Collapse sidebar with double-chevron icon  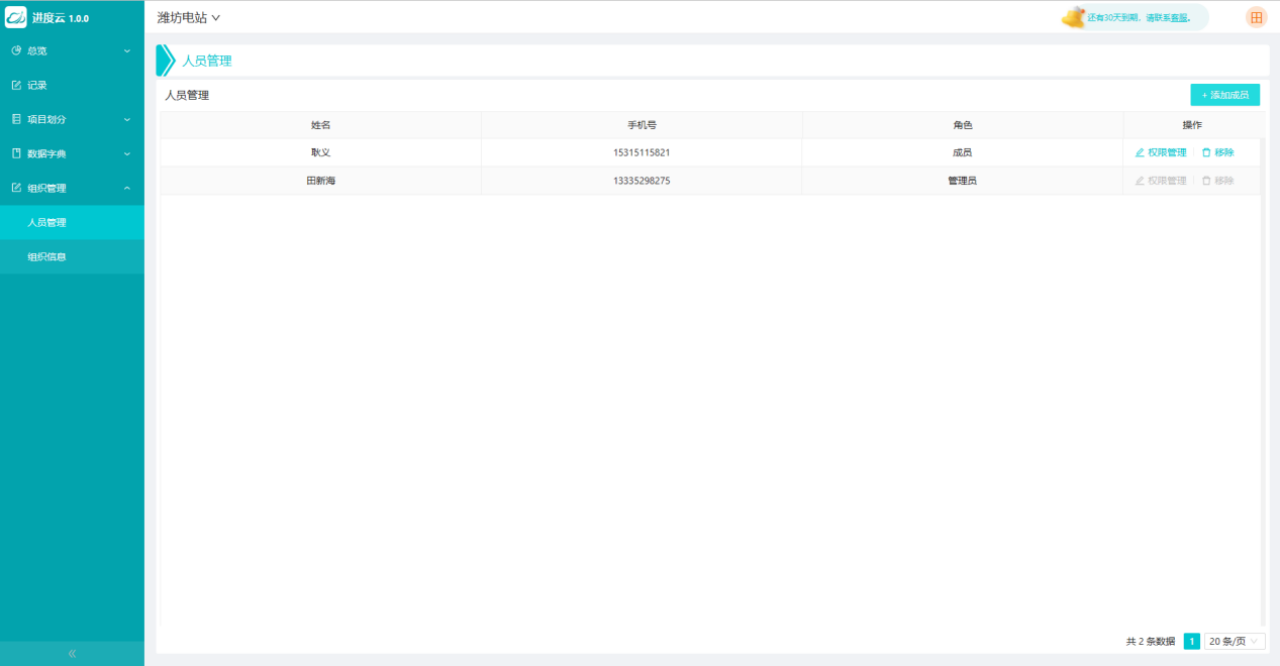click(72, 653)
